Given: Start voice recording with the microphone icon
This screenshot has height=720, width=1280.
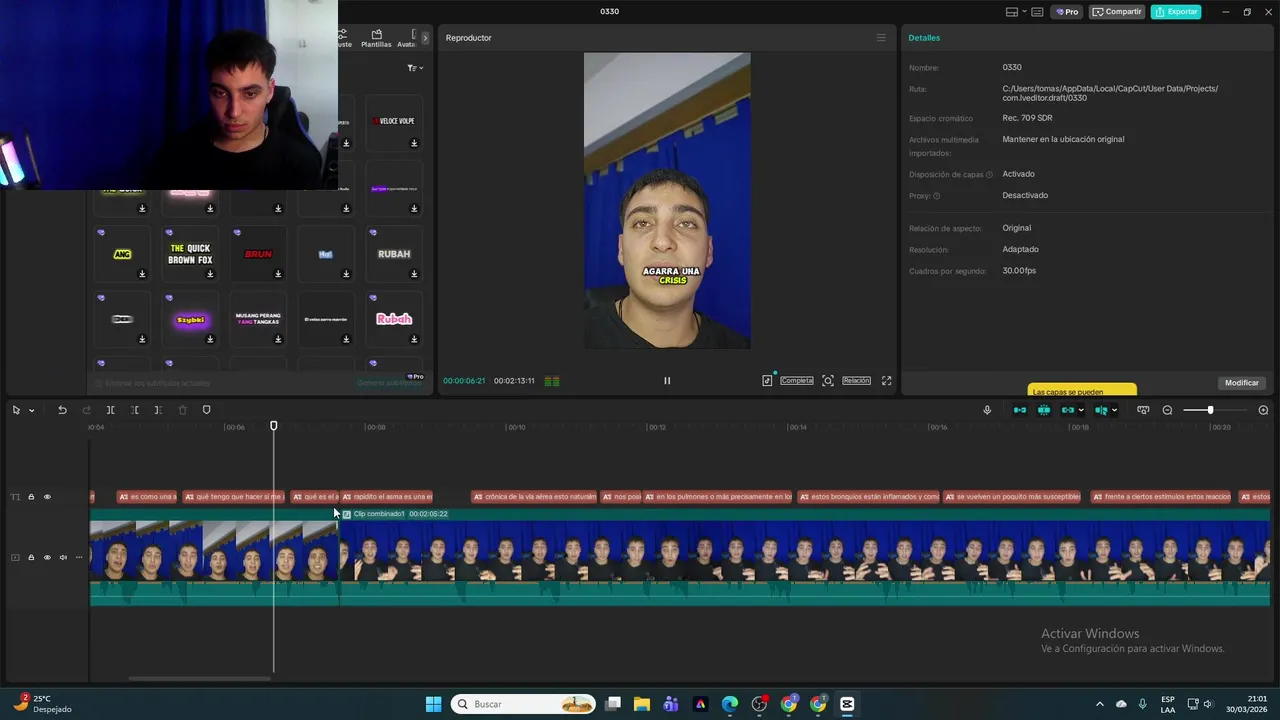Looking at the screenshot, I should pyautogui.click(x=987, y=410).
